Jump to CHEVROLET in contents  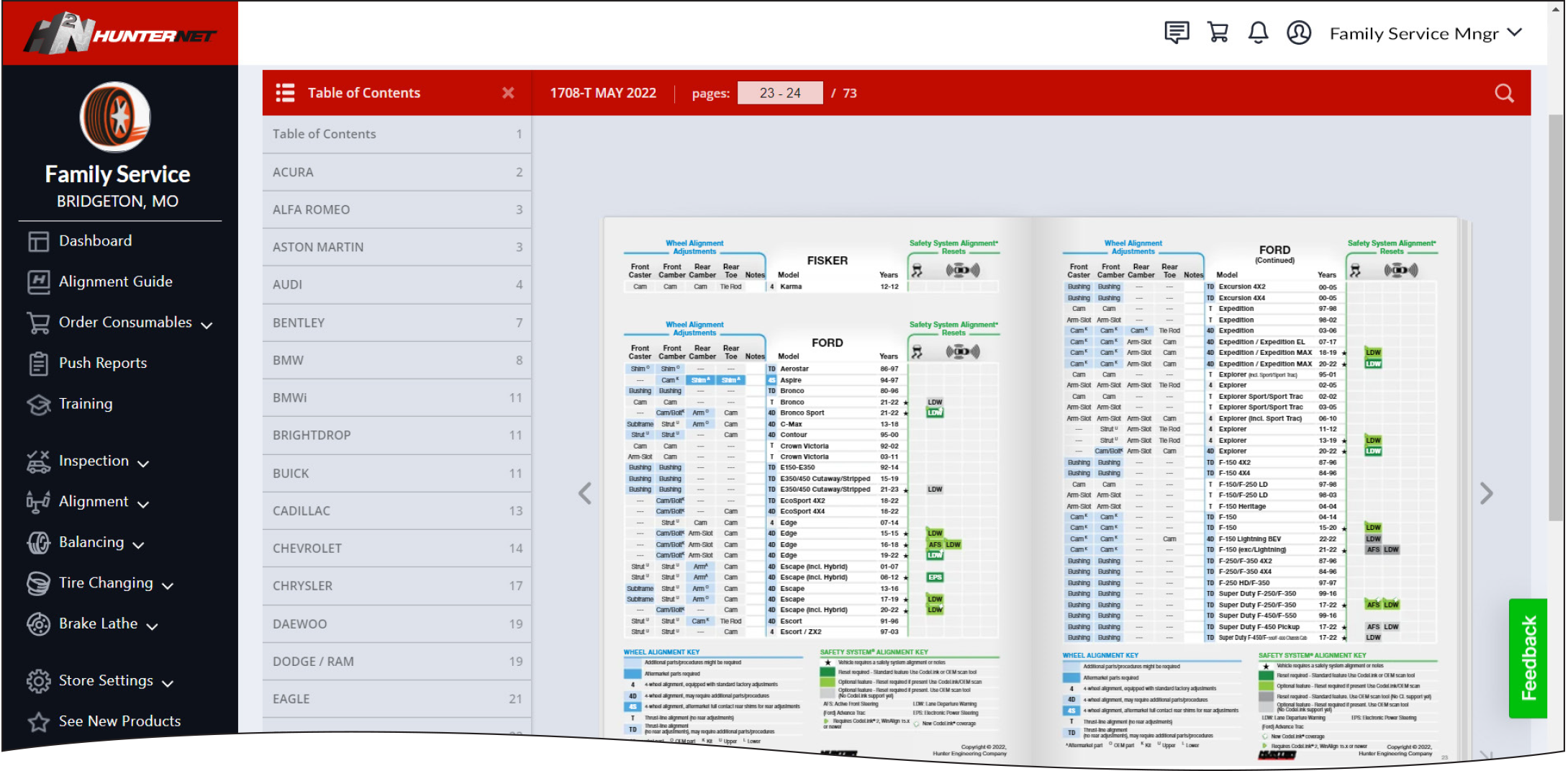click(396, 549)
